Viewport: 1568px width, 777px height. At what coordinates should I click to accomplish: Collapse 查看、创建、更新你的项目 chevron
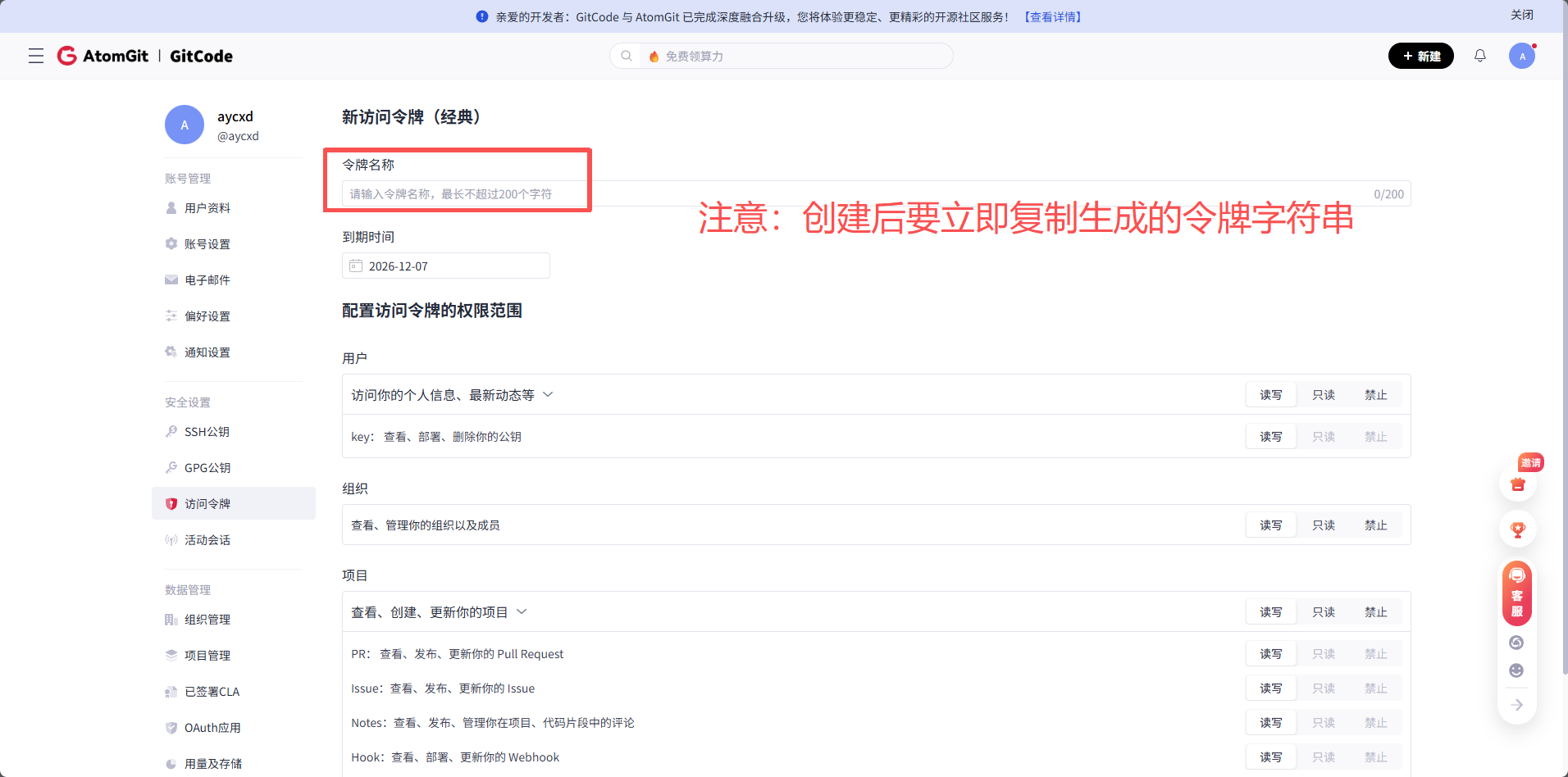[x=522, y=611]
